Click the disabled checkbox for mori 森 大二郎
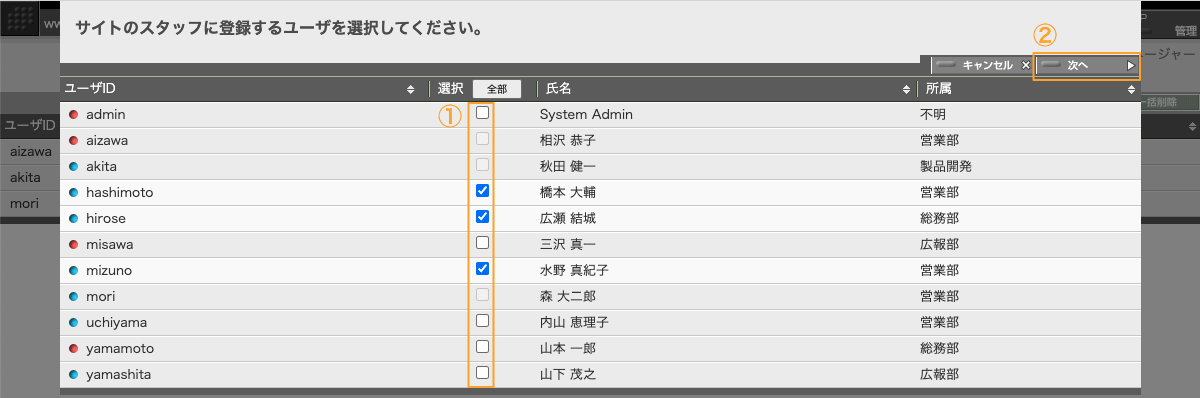Image resolution: width=1200 pixels, height=398 pixels. coord(483,294)
